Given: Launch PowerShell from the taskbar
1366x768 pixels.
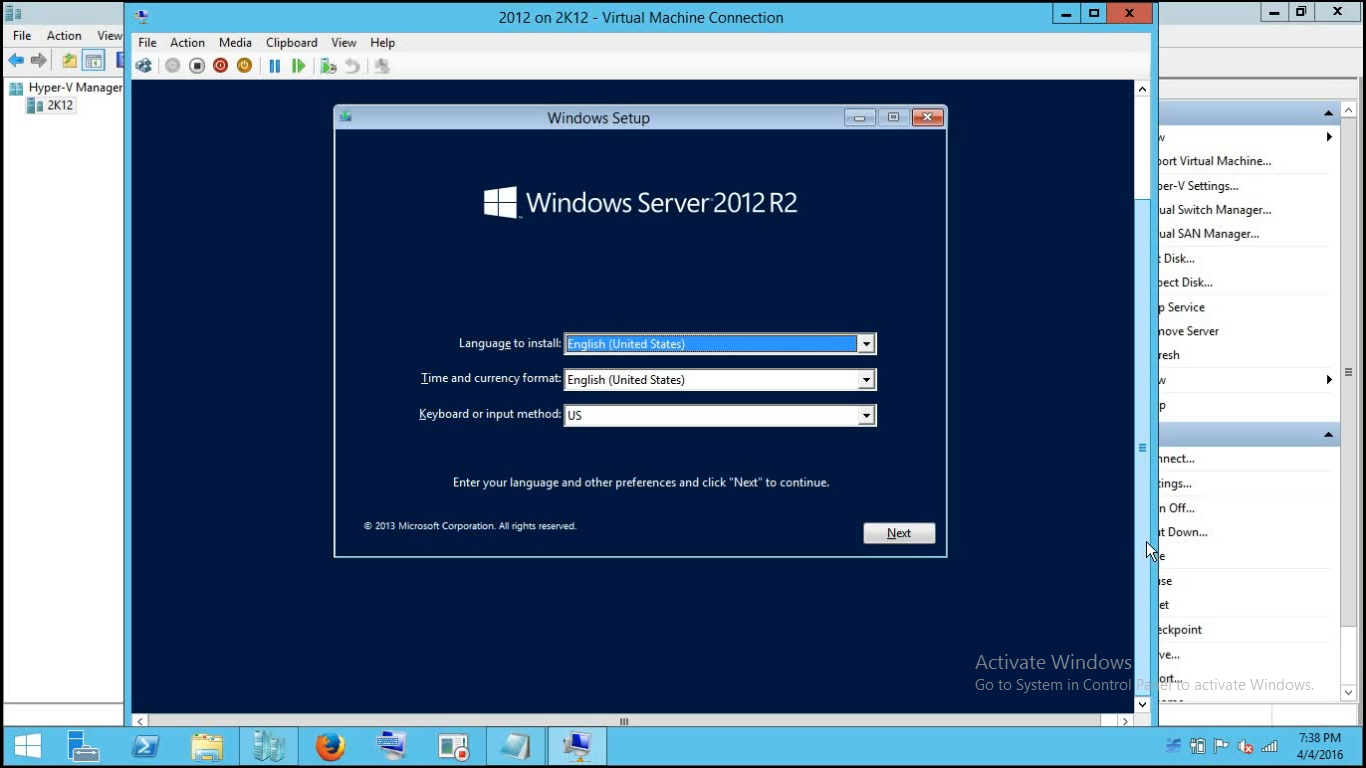Looking at the screenshot, I should click(145, 746).
